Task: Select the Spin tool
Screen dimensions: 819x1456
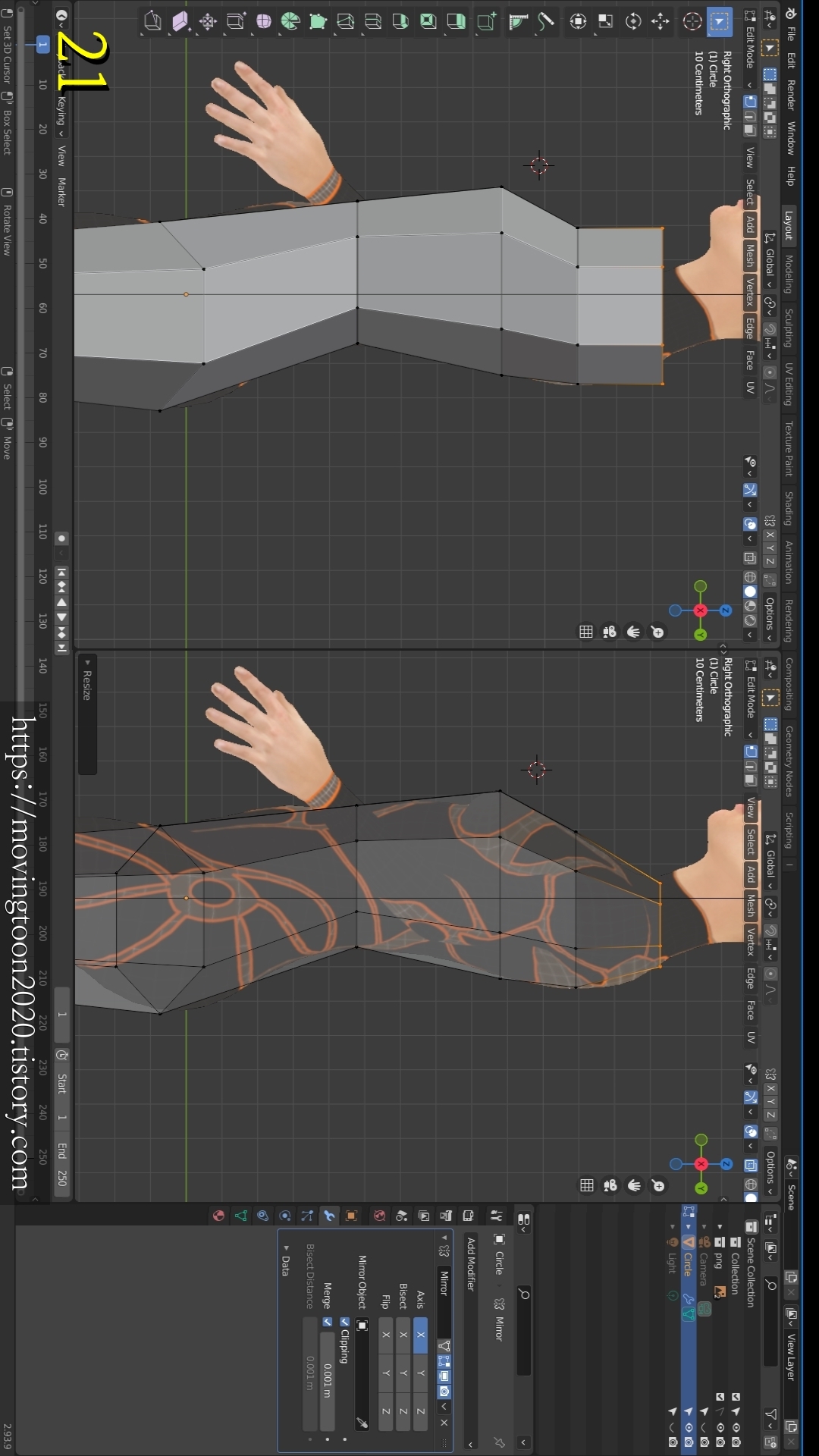Action: [x=290, y=22]
